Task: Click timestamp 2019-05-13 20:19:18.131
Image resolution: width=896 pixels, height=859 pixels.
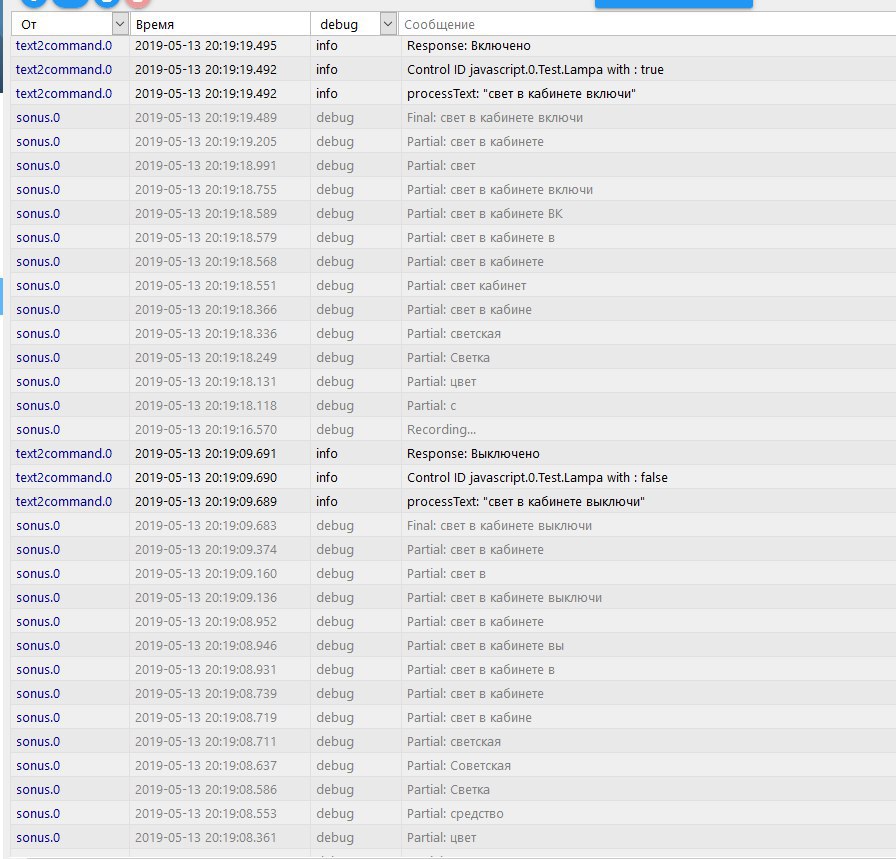Action: coord(206,382)
